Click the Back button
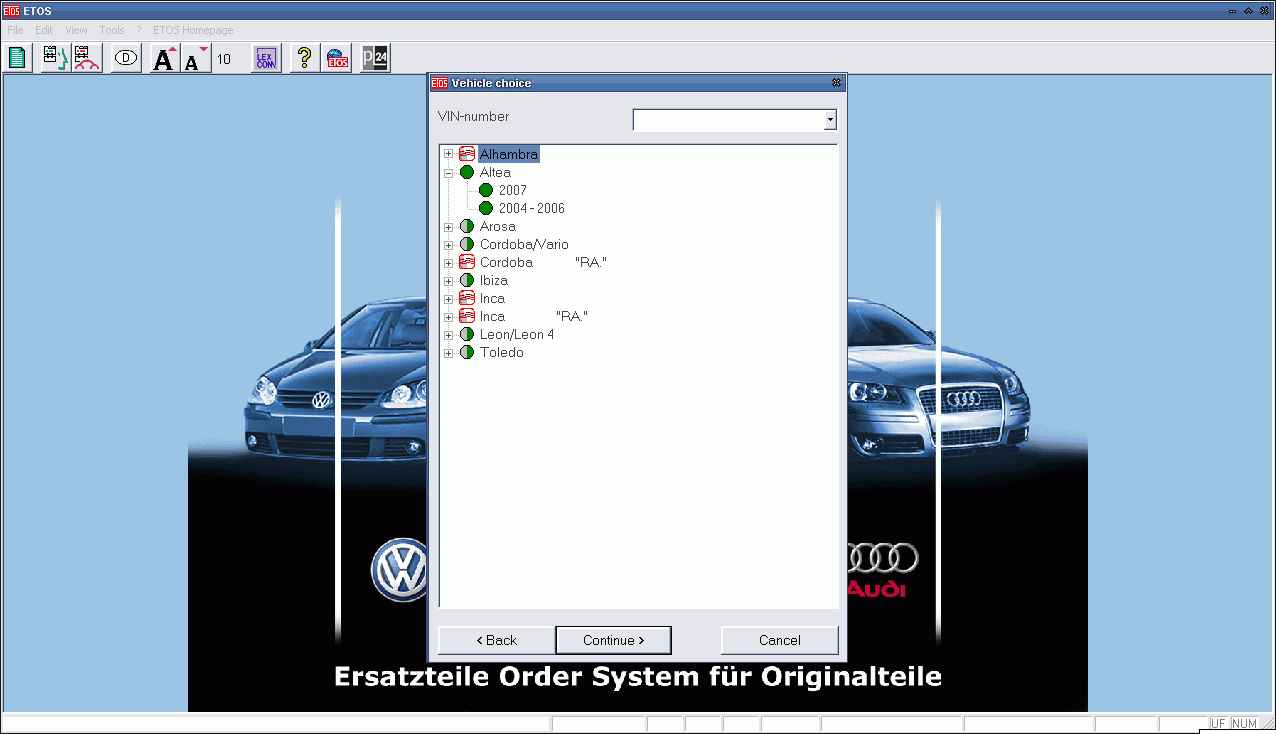Image resolution: width=1276 pixels, height=734 pixels. pyautogui.click(x=496, y=640)
